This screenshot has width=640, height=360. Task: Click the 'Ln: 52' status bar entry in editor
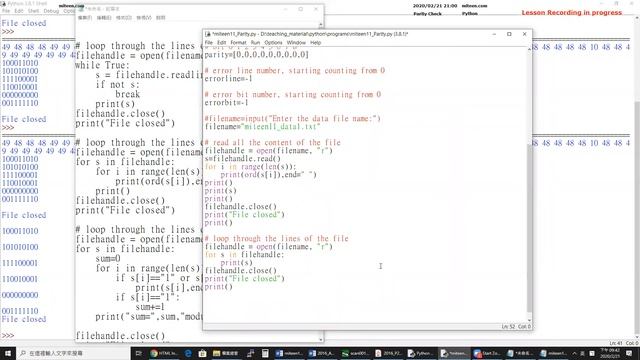coord(508,327)
